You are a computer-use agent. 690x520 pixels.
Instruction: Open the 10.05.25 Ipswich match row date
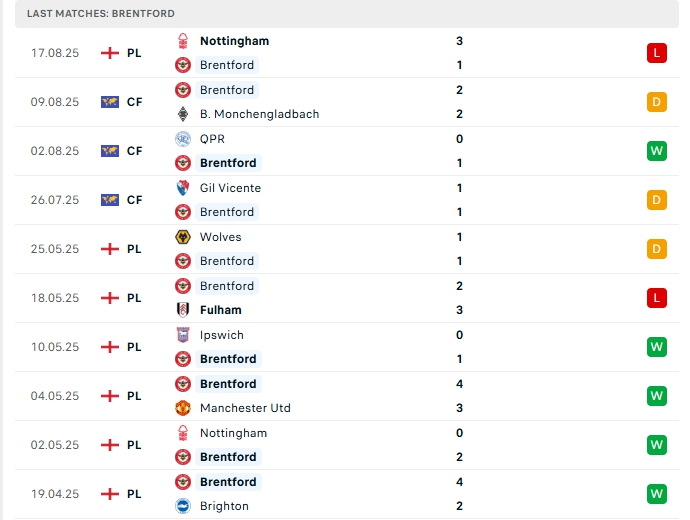[x=55, y=347]
